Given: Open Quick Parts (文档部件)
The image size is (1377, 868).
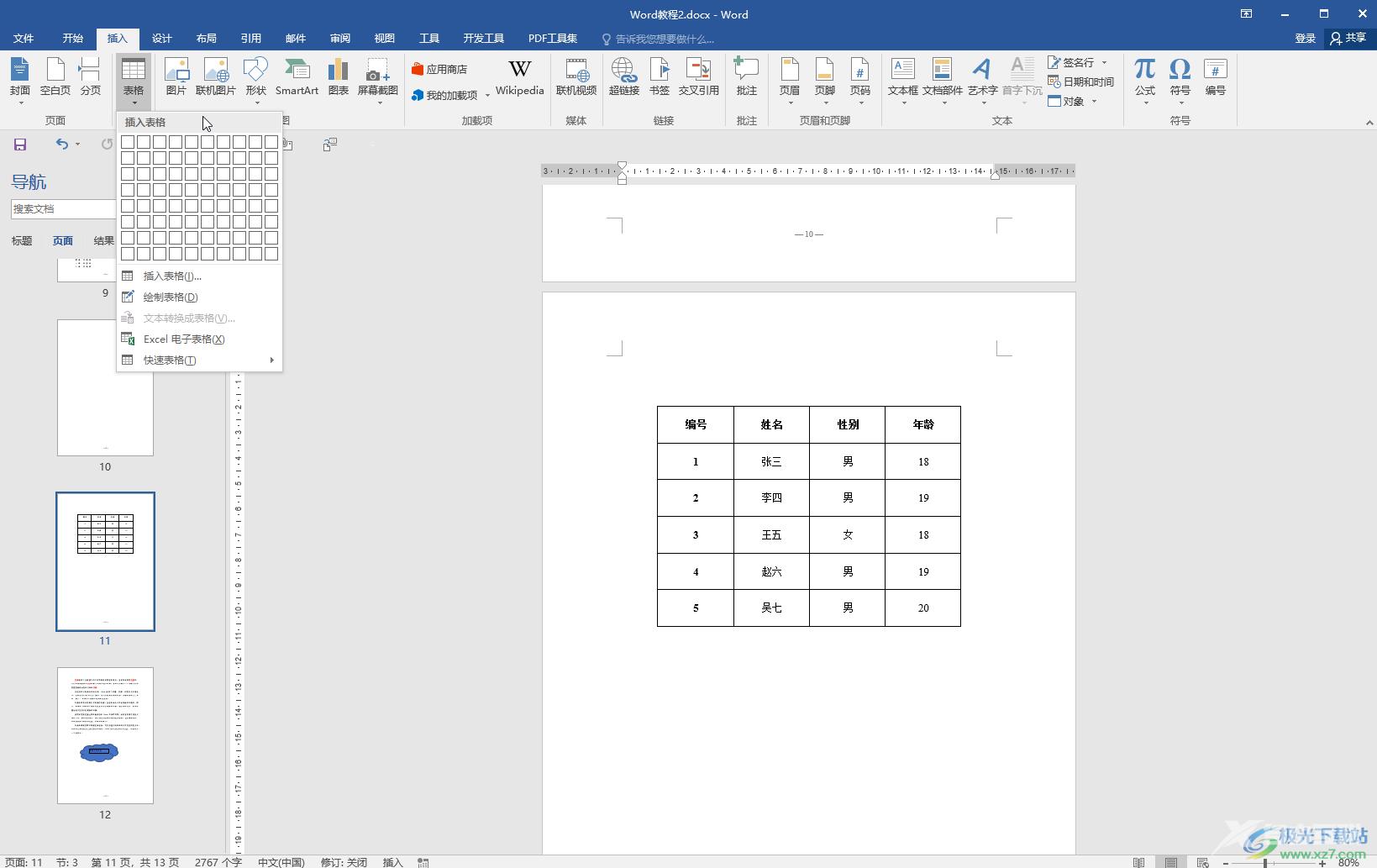Looking at the screenshot, I should pos(943,81).
